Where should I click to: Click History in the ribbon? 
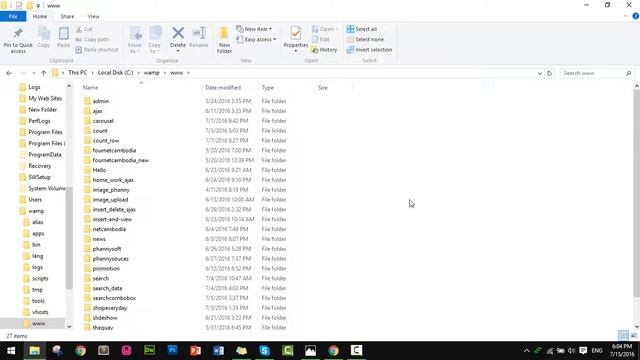pos(324,50)
